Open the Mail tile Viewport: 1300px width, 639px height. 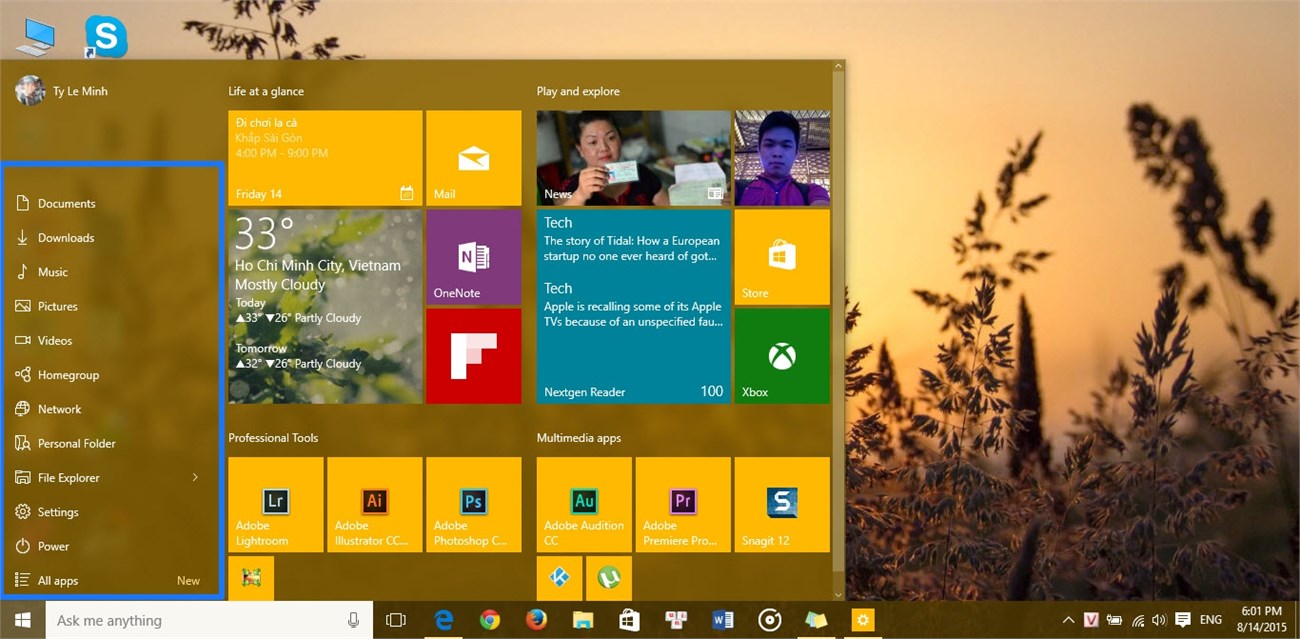(473, 158)
